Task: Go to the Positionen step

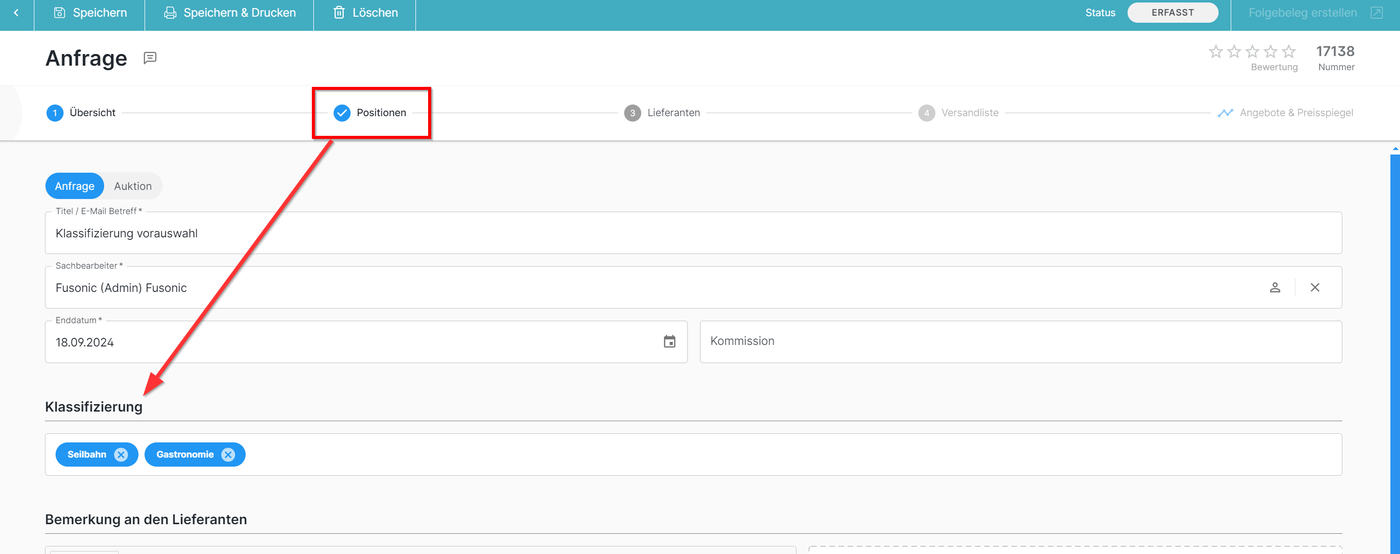Action: 371,113
